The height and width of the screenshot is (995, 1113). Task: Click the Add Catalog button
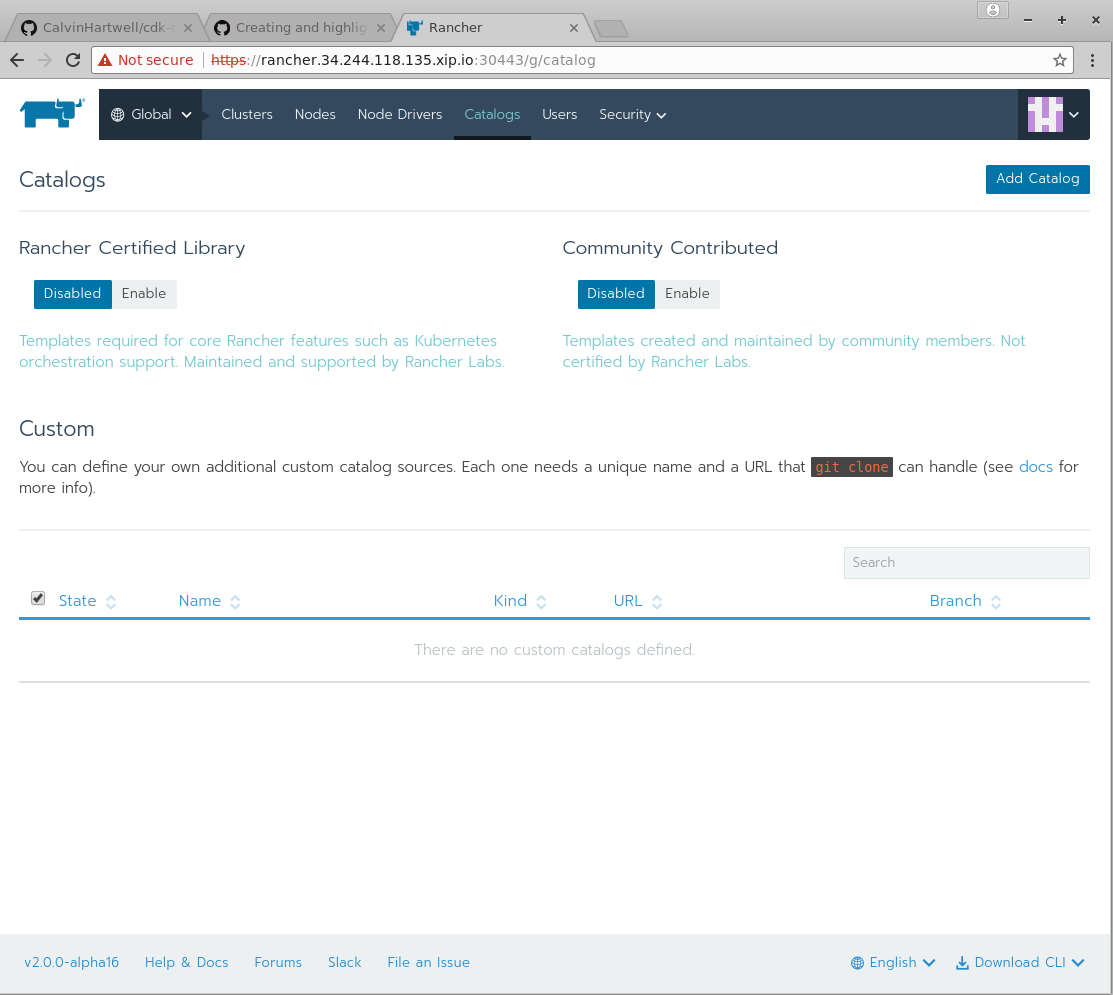pyautogui.click(x=1037, y=179)
